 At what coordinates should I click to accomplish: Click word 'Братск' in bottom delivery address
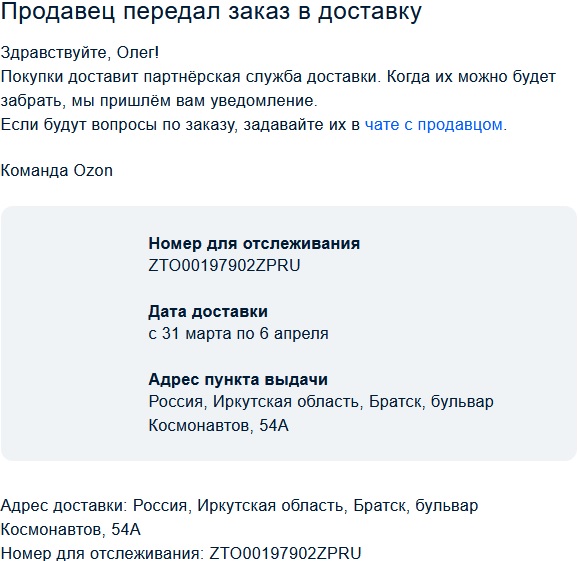tap(381, 506)
